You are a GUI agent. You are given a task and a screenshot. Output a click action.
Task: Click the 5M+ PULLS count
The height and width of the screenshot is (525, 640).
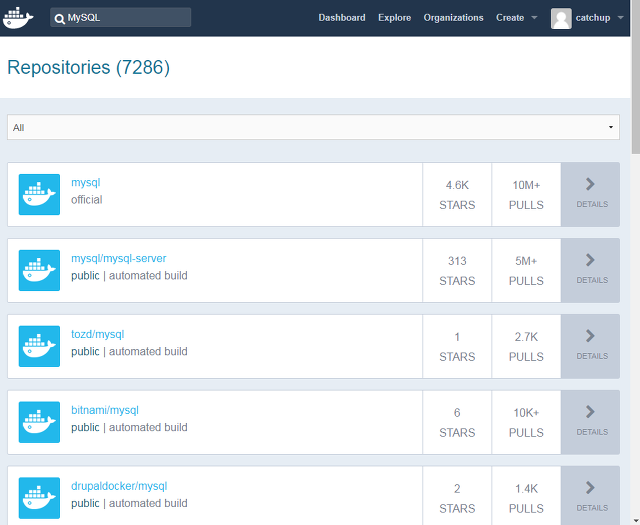[x=526, y=270]
